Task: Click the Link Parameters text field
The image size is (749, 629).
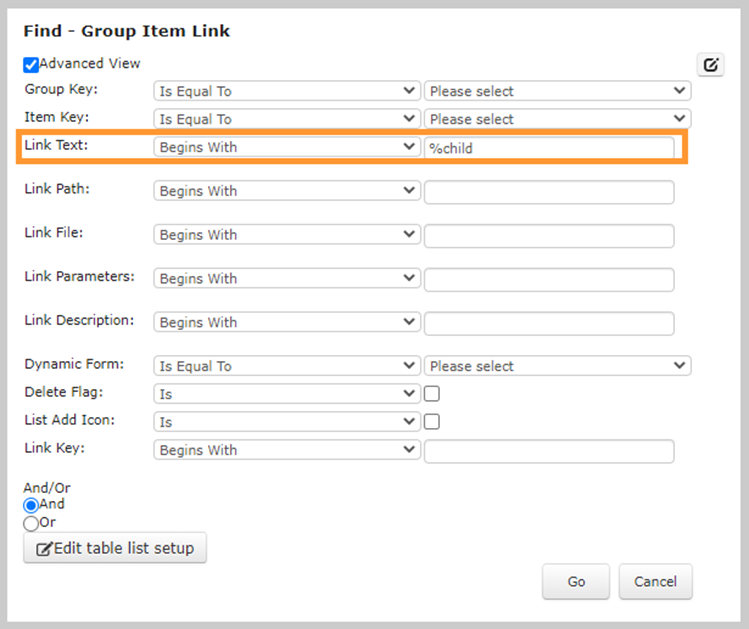Action: (x=549, y=279)
